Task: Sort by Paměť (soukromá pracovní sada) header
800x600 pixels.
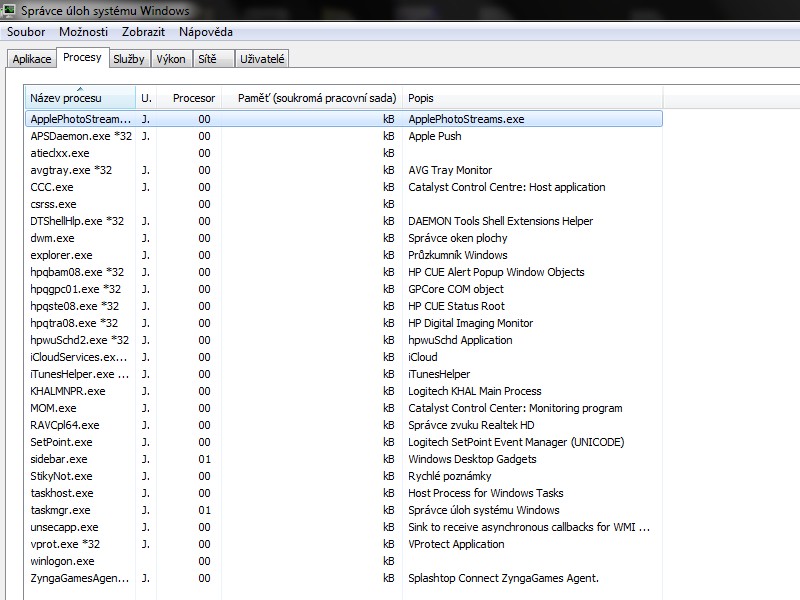Action: 312,97
